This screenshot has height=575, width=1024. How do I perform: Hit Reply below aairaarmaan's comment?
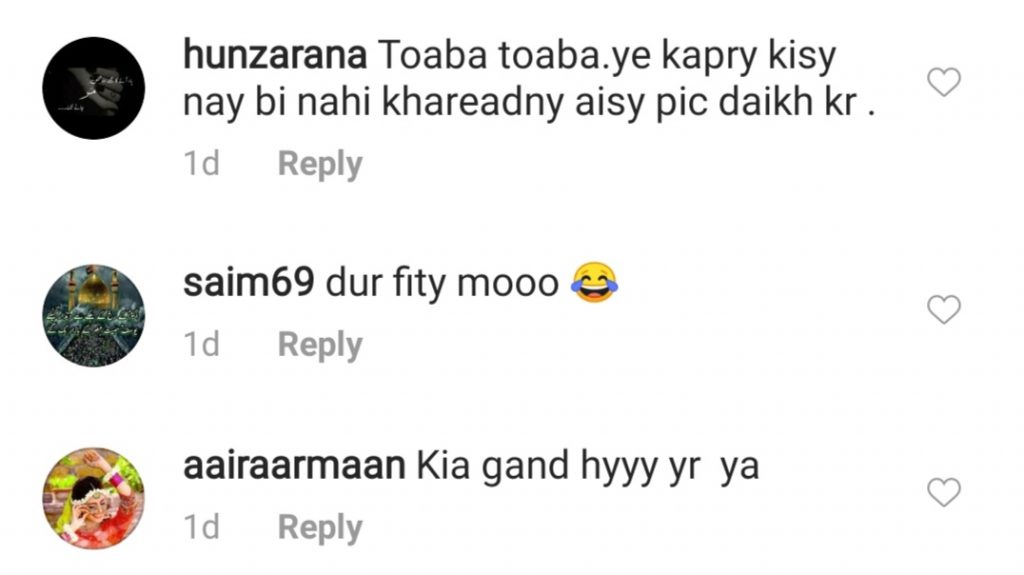(x=319, y=527)
